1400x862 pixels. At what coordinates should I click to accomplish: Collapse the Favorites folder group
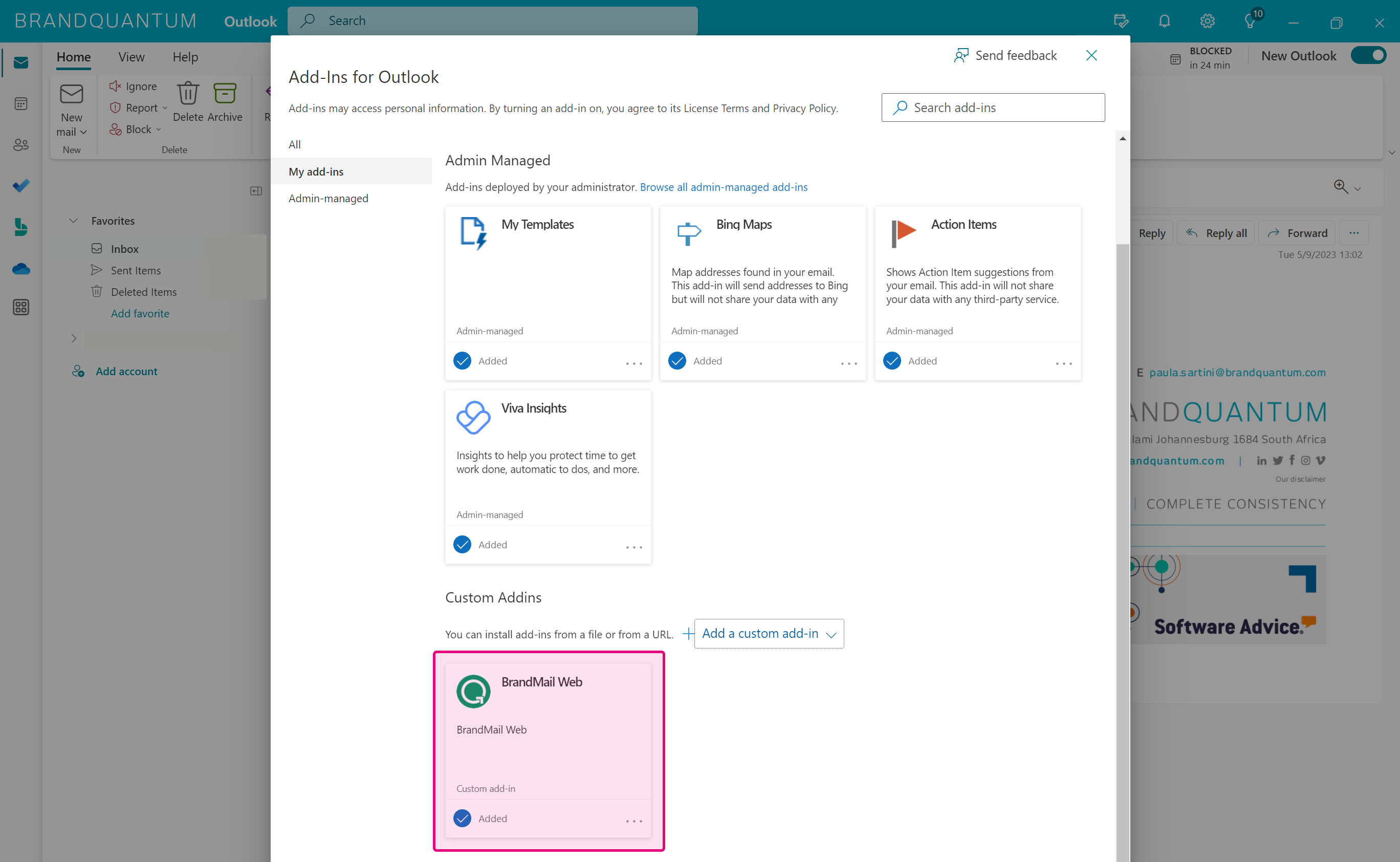click(x=74, y=221)
